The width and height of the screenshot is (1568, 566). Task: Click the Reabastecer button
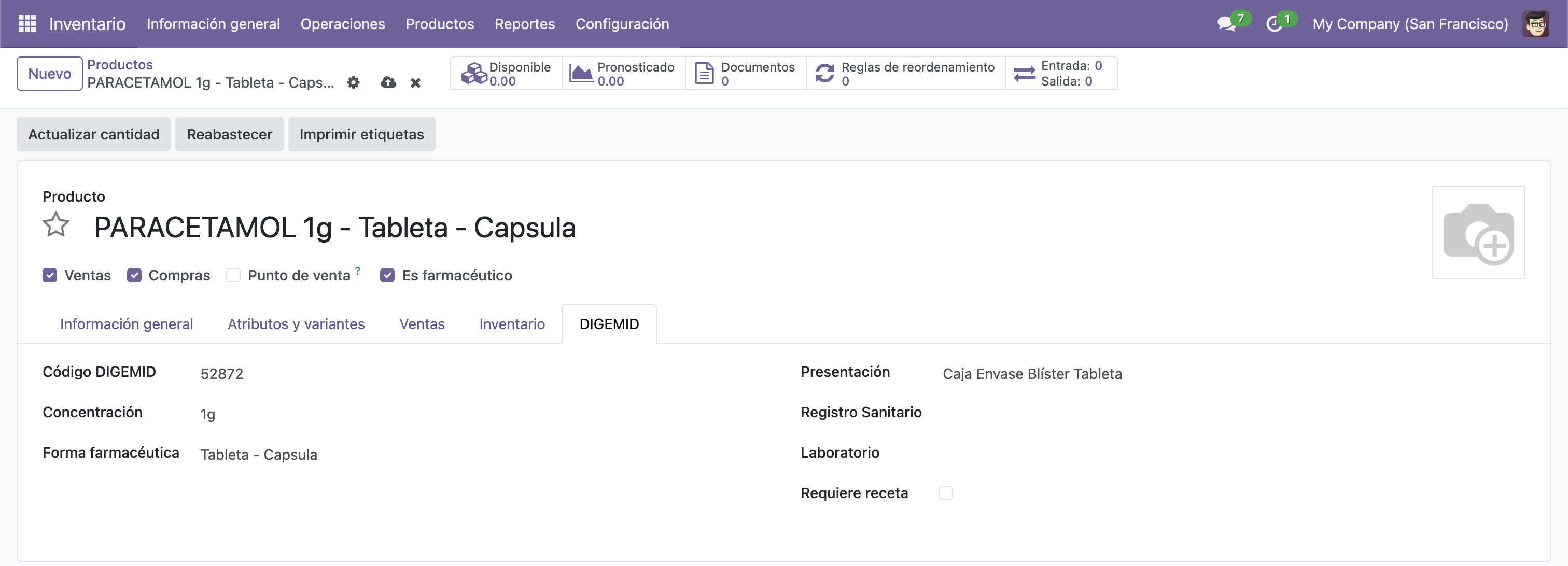point(230,134)
